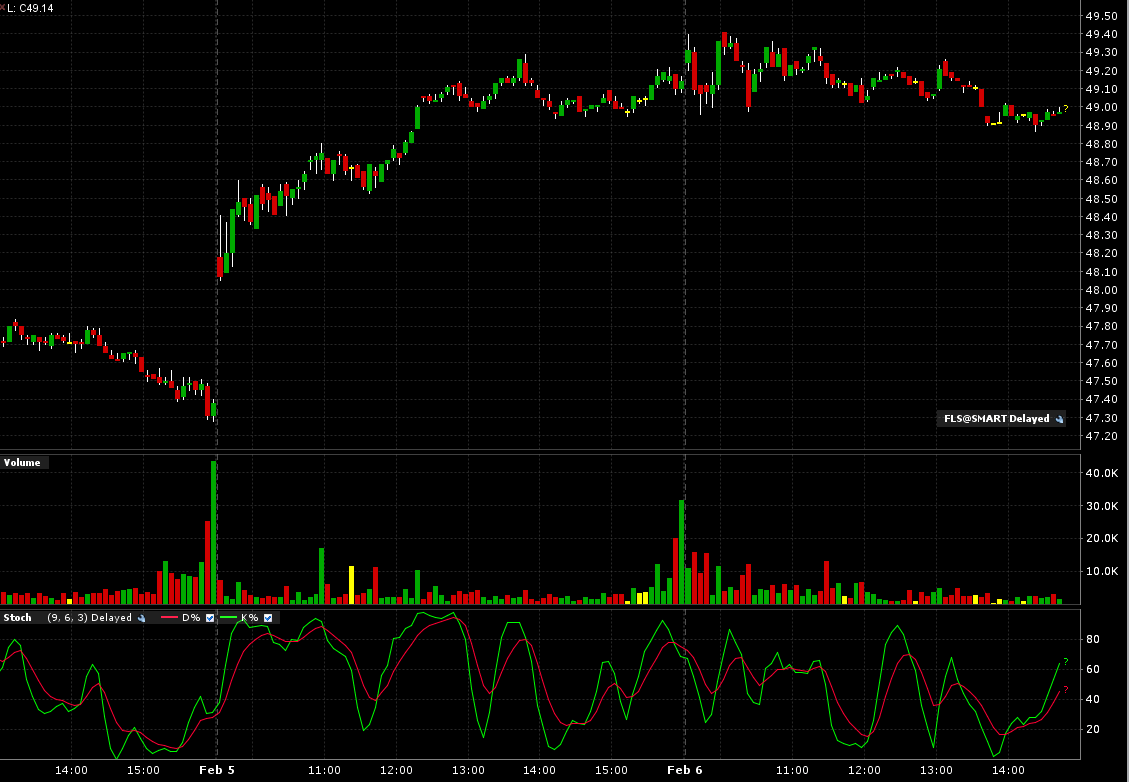The width and height of the screenshot is (1129, 782).
Task: Click the 48.00 price axis label
Action: [1102, 290]
